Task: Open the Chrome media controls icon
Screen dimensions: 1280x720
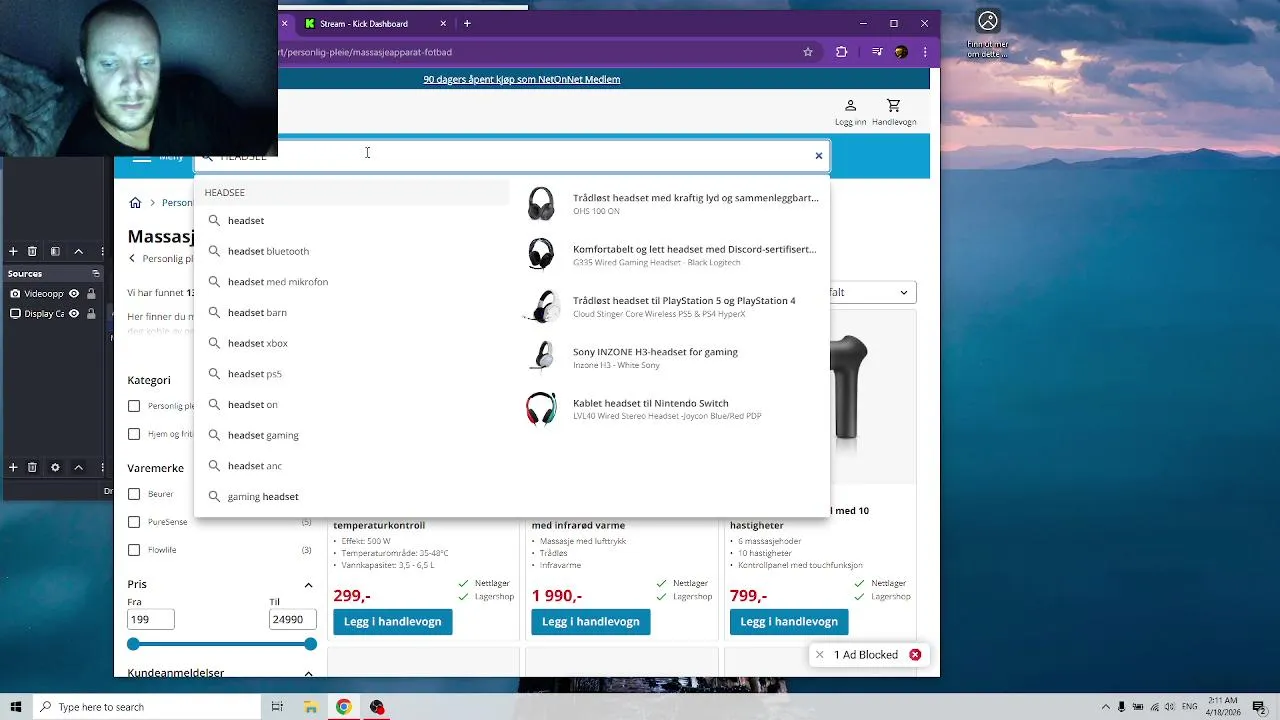Action: (x=877, y=52)
